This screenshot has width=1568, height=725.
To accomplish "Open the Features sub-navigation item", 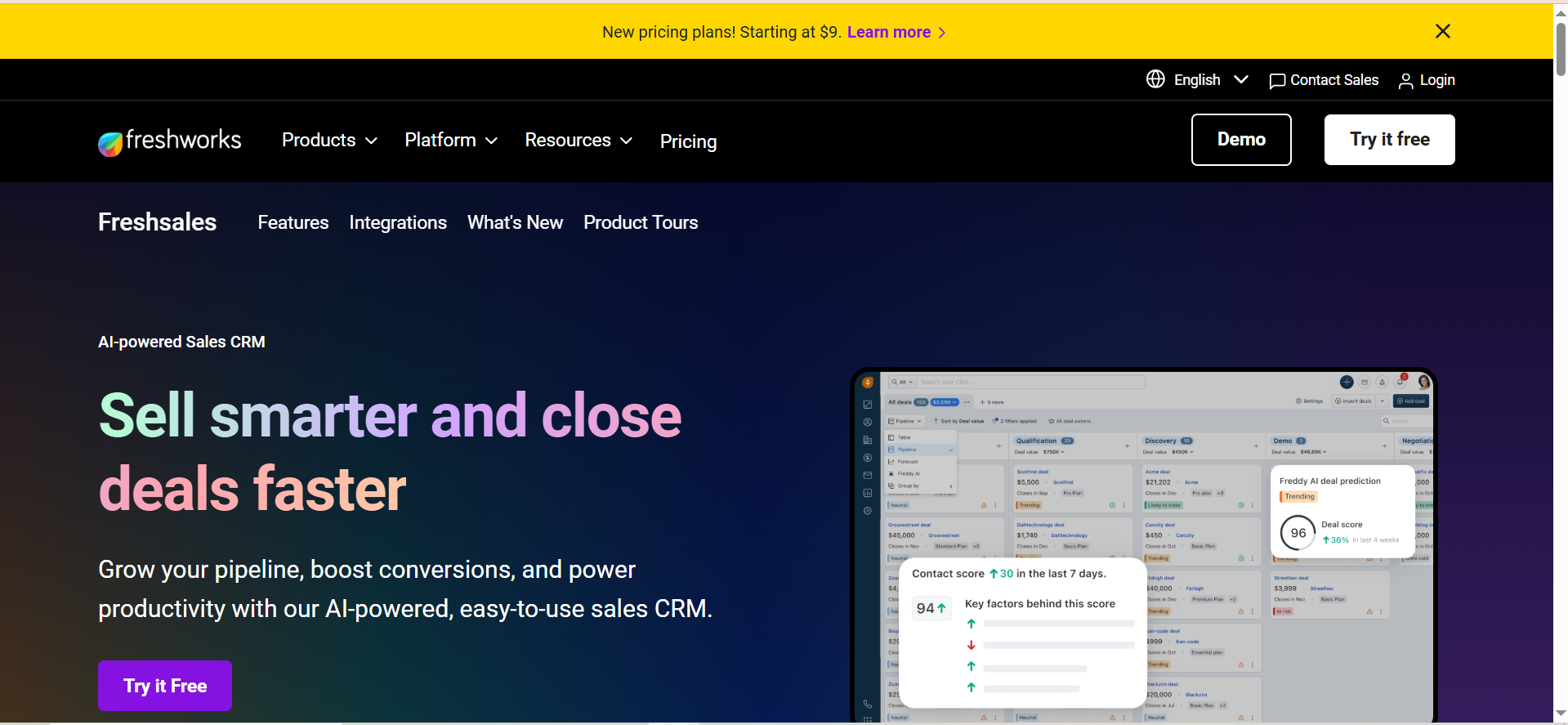I will 293,222.
